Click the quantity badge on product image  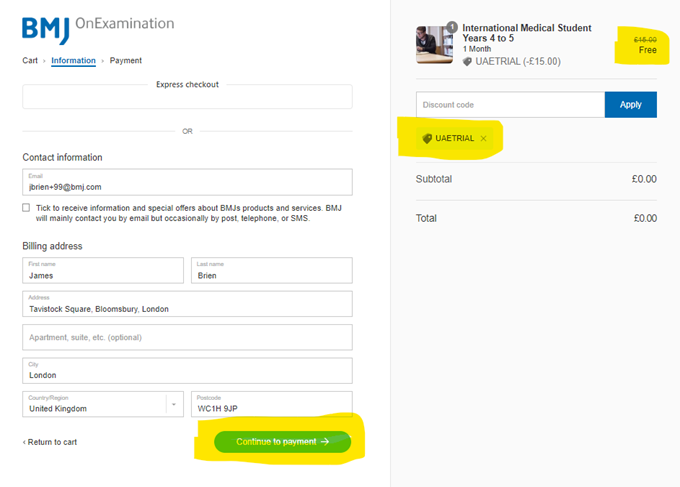pos(452,27)
